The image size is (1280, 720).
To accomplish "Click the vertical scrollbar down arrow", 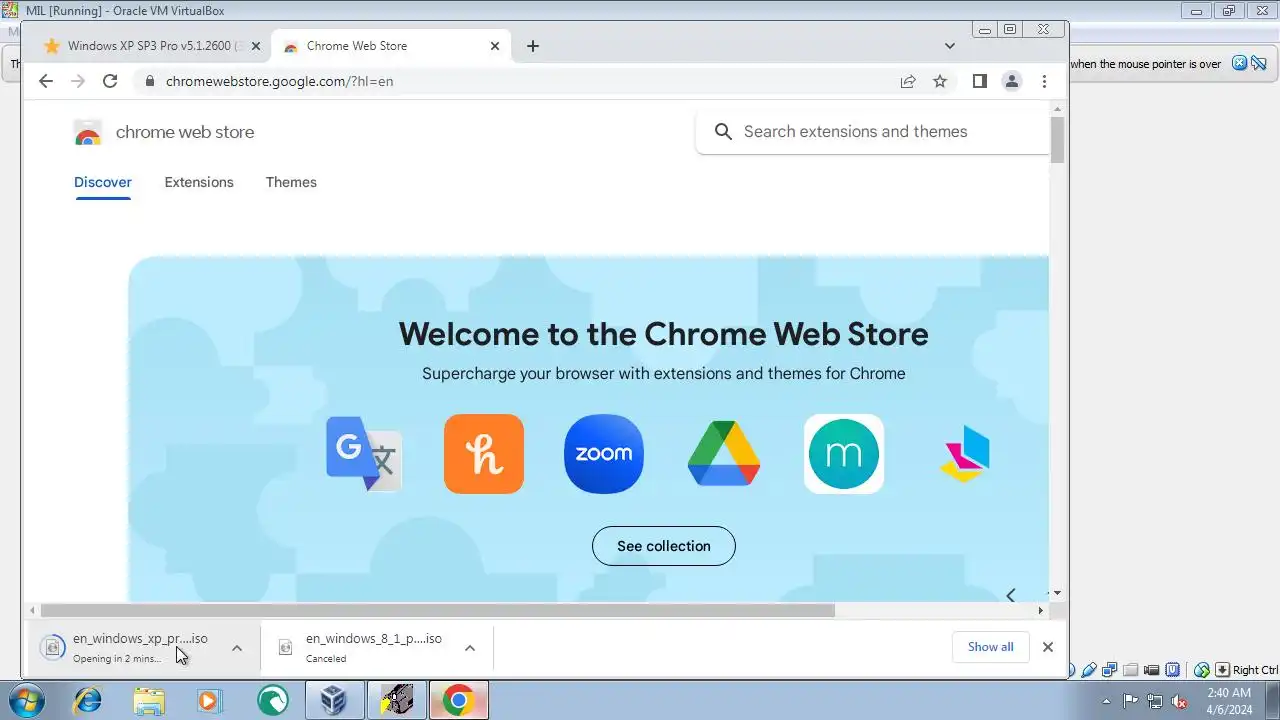I will coord(1058,594).
